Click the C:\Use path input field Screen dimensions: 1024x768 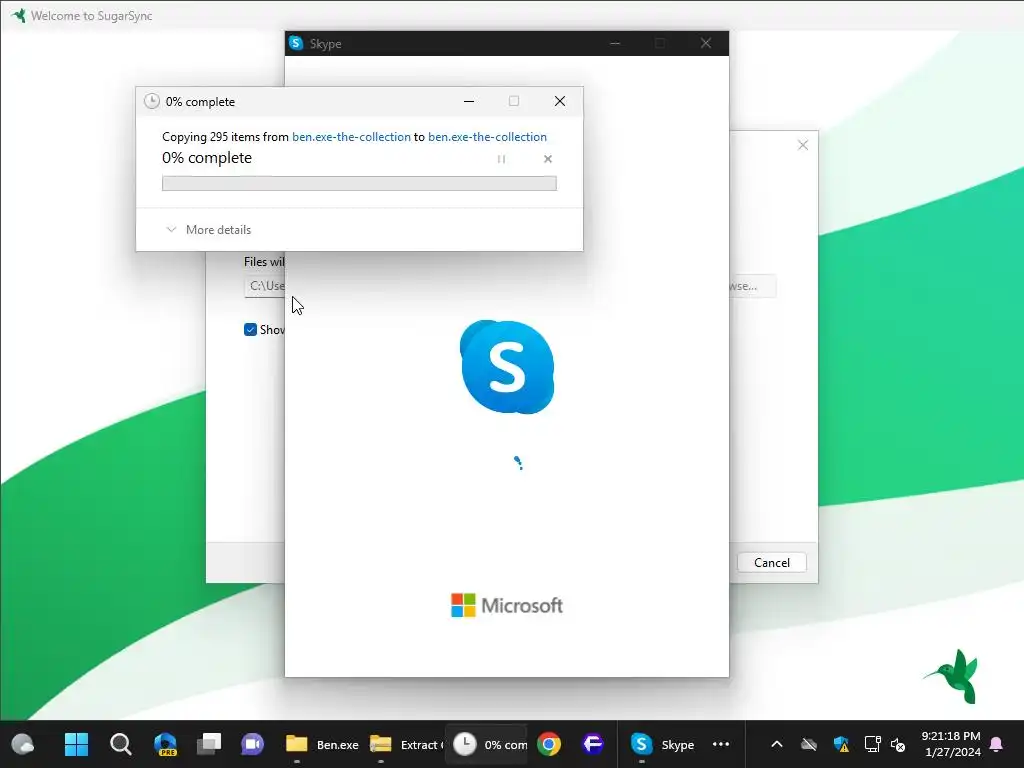coord(264,286)
